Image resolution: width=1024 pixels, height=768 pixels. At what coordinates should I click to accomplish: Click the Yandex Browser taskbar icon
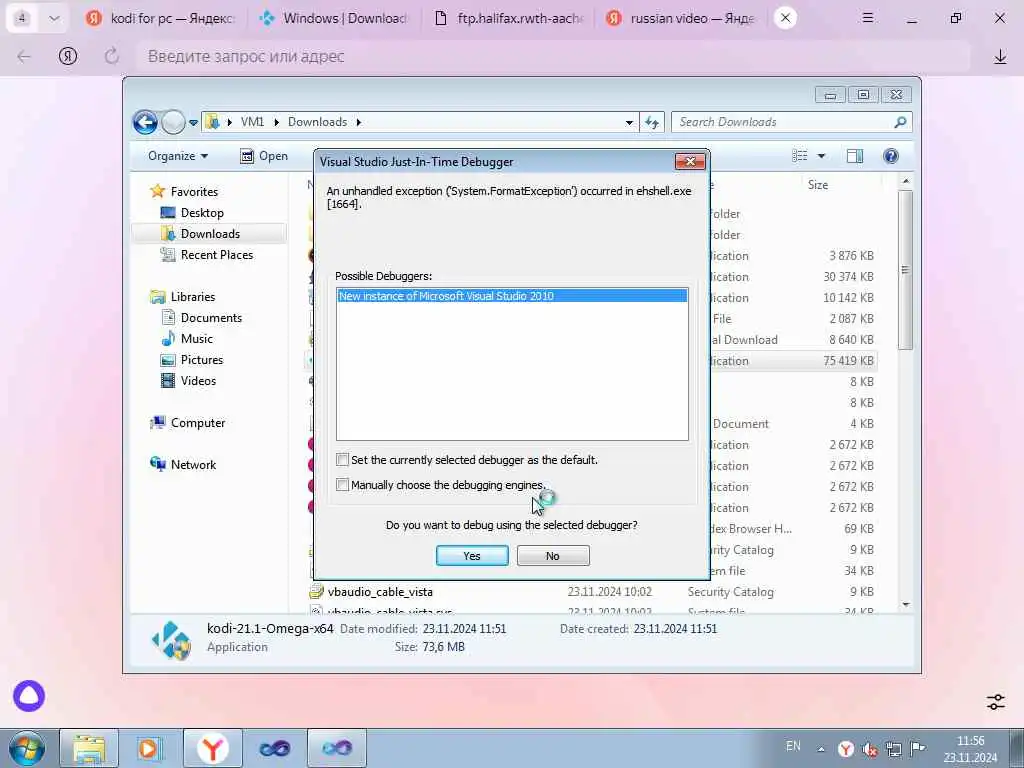click(213, 748)
